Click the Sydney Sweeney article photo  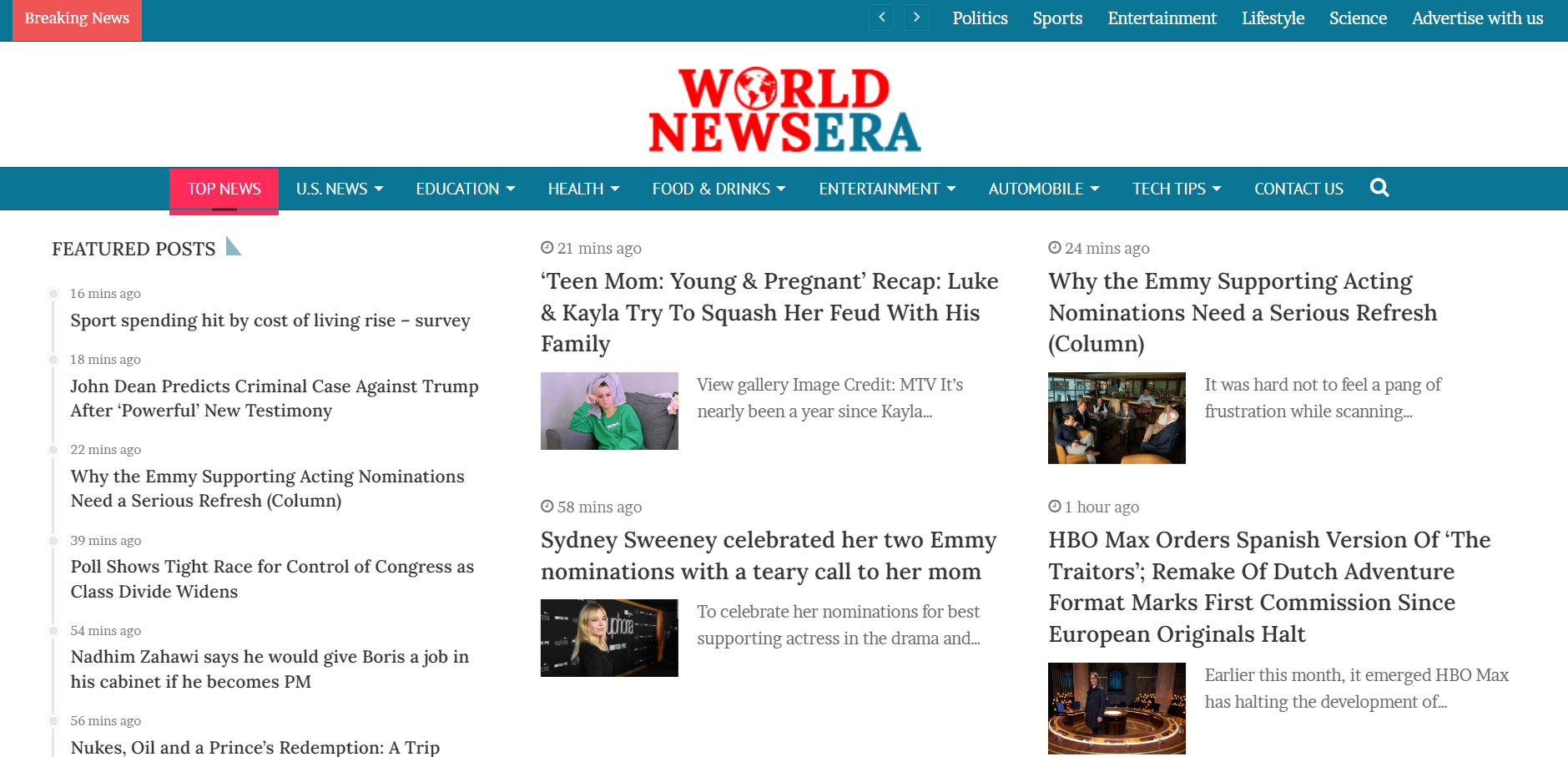point(609,638)
